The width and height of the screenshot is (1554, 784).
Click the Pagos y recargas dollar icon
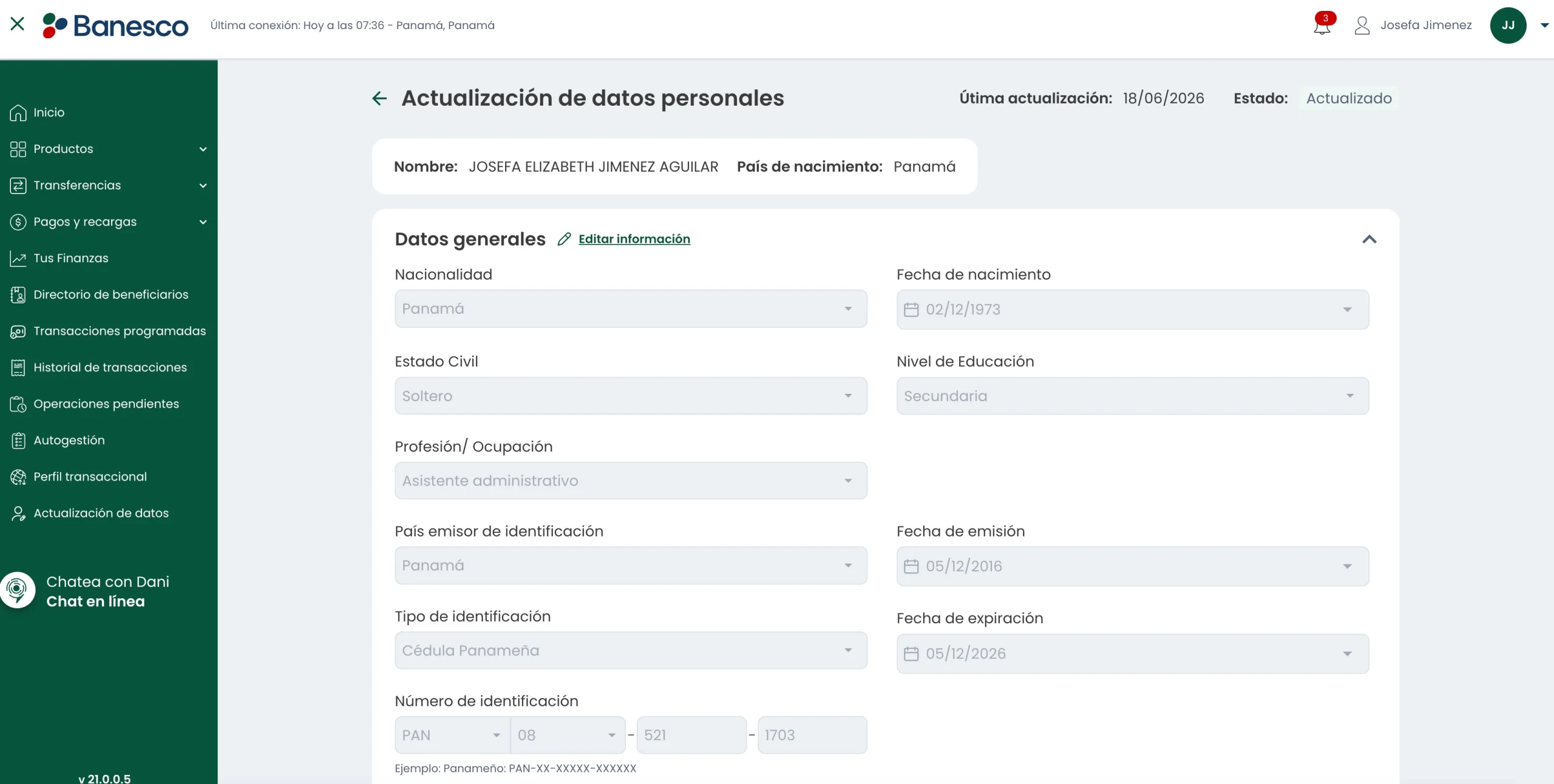tap(18, 221)
